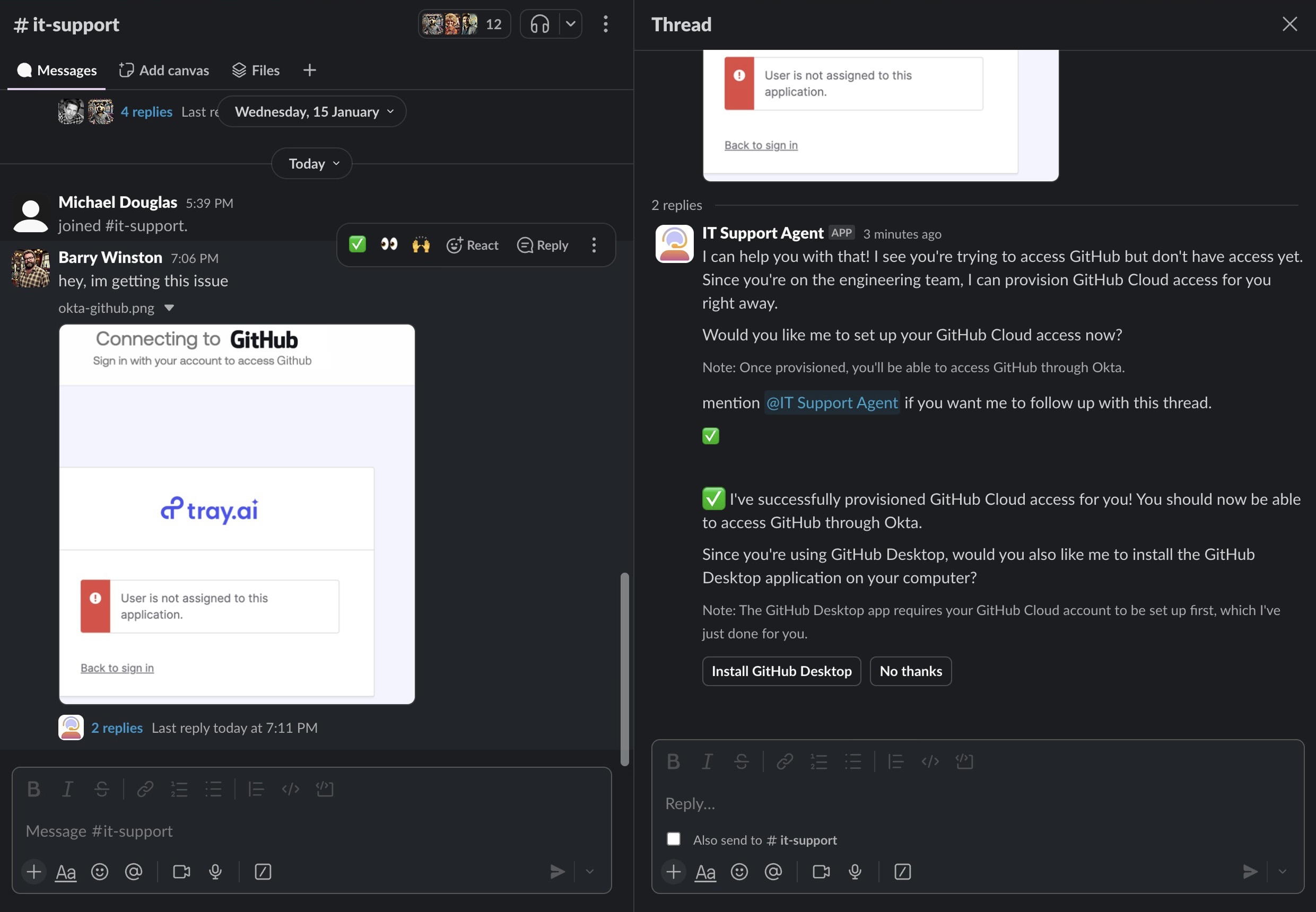Screen dimensions: 1316x912
Task: Open schedule send options in thread composer
Action: [x=1282, y=871]
